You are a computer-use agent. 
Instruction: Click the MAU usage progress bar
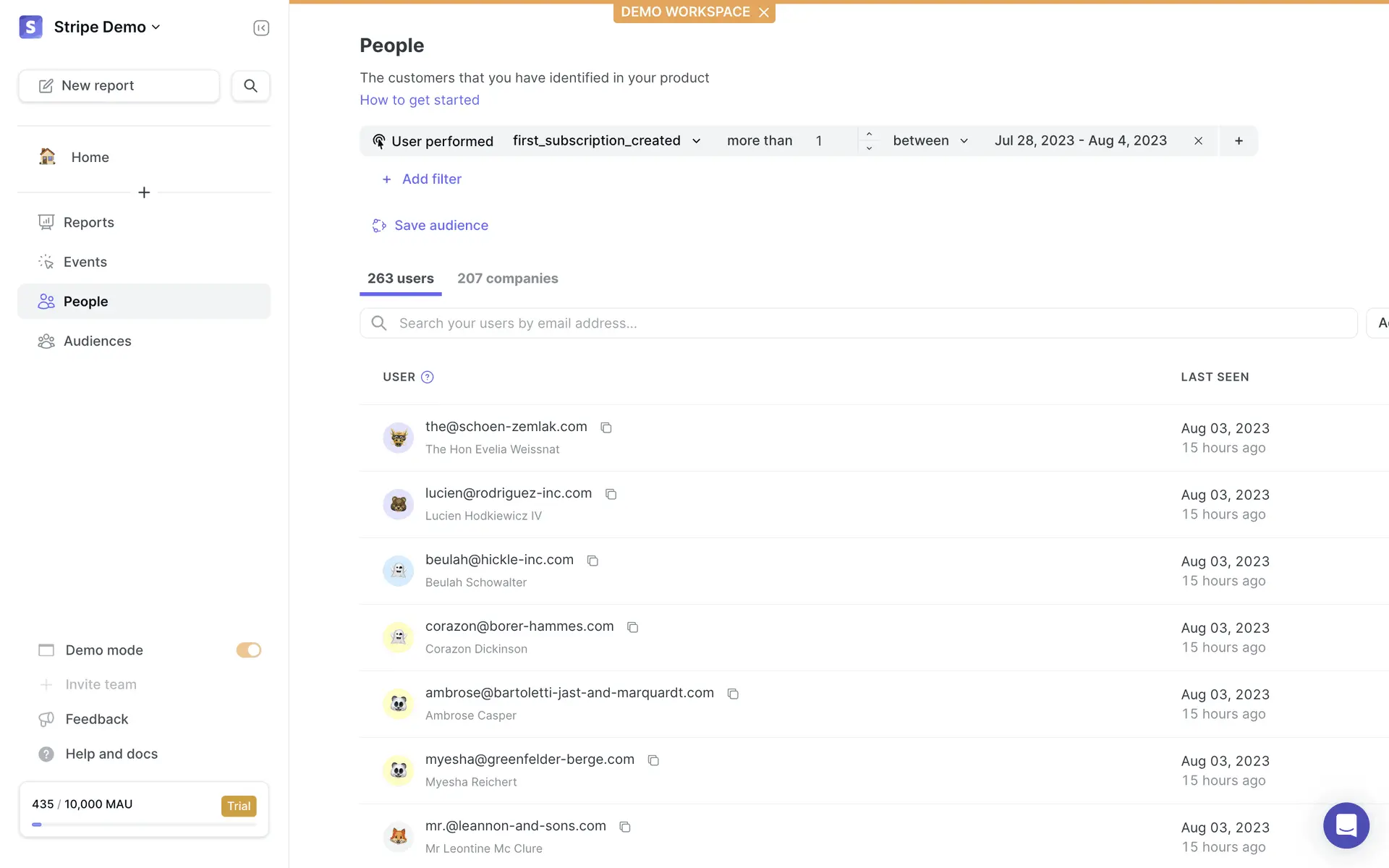pos(144,824)
